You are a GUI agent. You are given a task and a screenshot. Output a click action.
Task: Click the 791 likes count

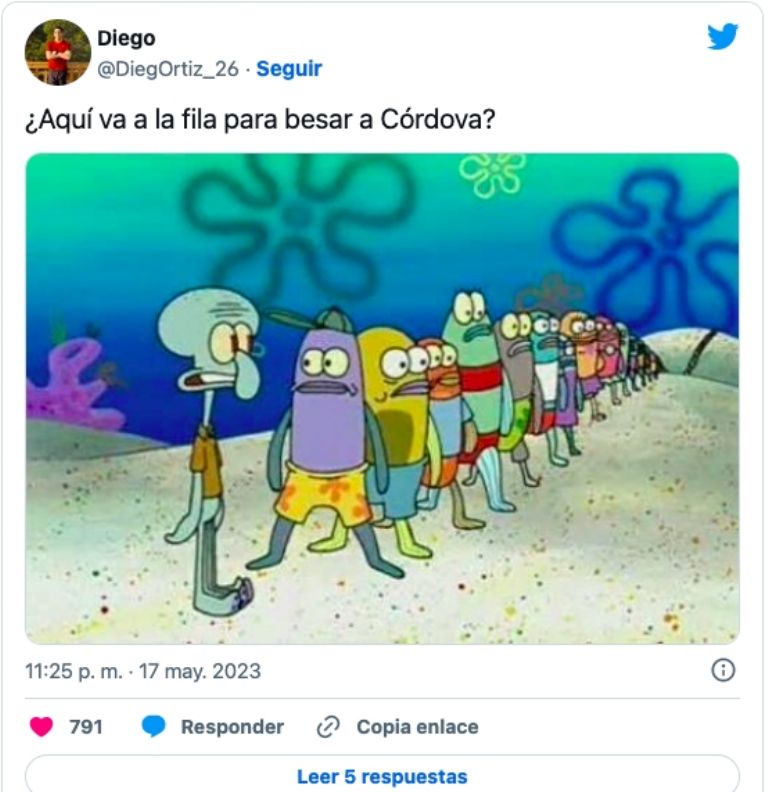click(86, 727)
